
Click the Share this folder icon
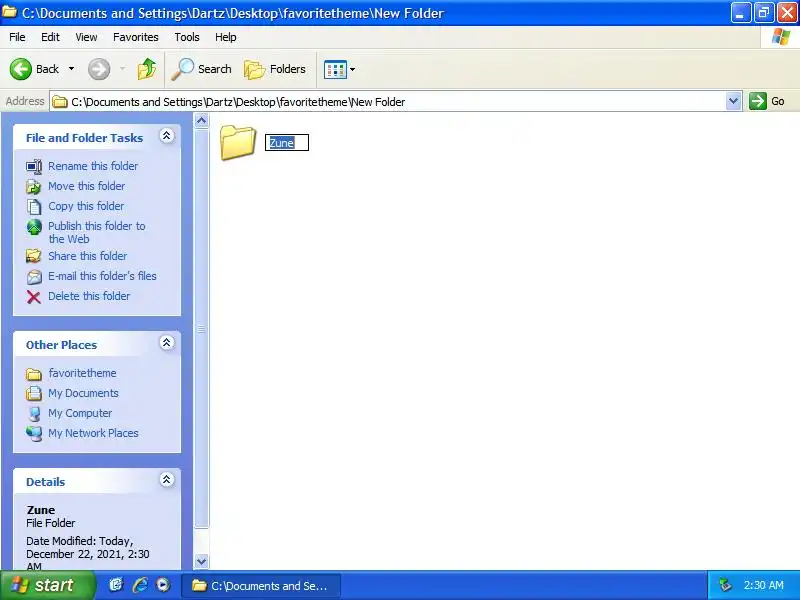click(x=34, y=256)
